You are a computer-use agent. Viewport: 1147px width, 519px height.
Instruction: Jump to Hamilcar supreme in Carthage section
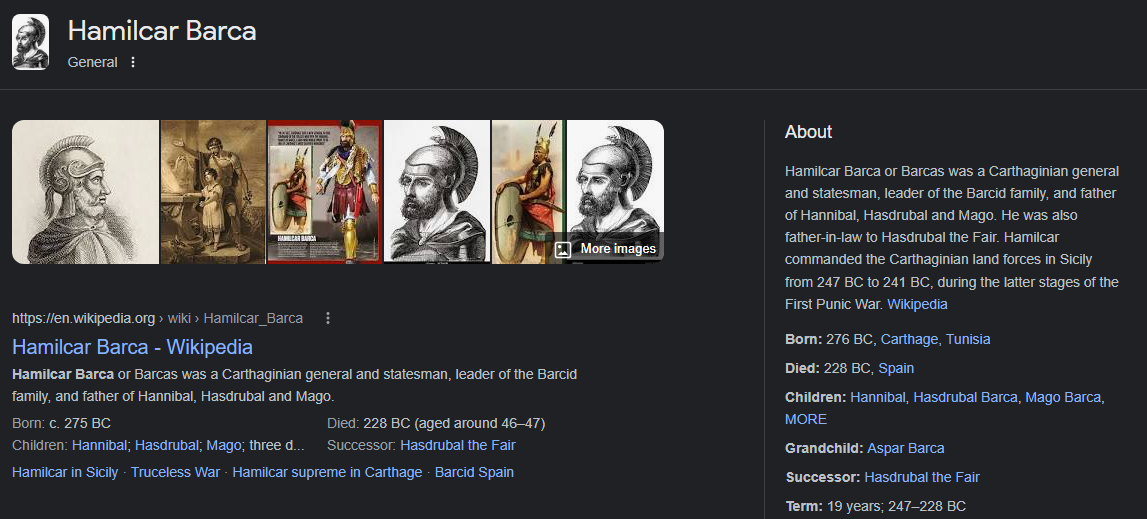coord(327,472)
